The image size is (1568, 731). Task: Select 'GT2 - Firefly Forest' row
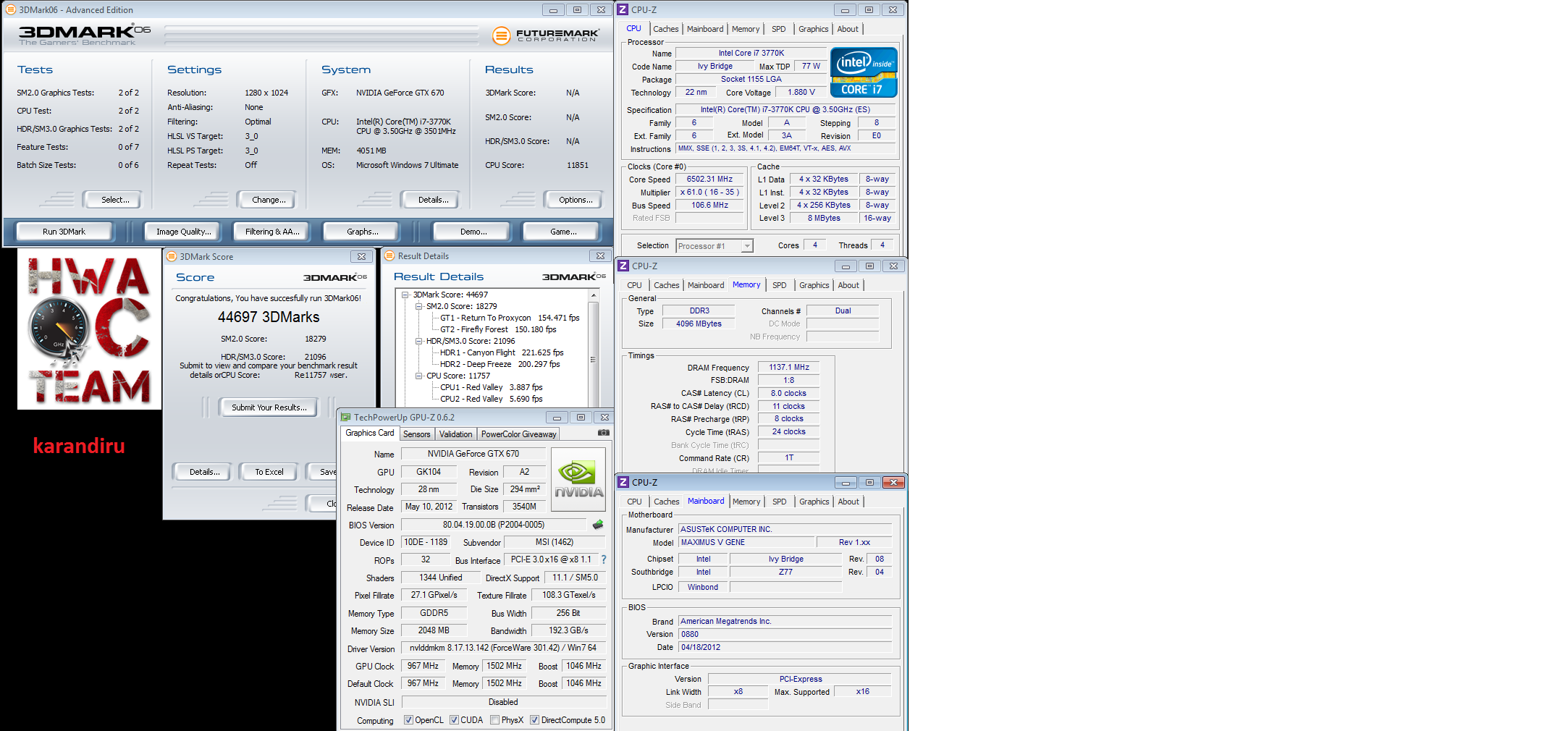pos(498,329)
